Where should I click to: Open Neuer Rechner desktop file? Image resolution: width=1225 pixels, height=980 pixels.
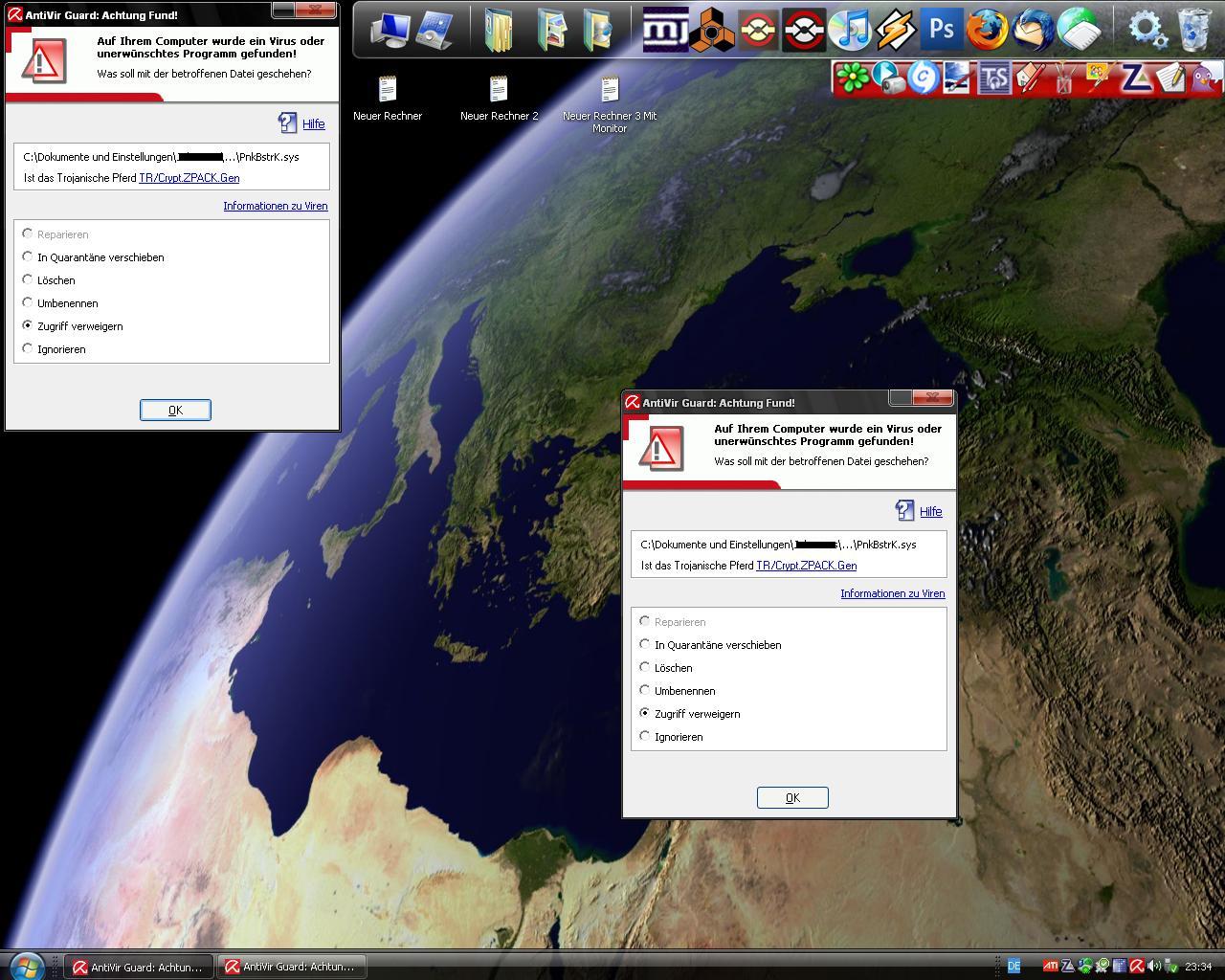tap(388, 100)
